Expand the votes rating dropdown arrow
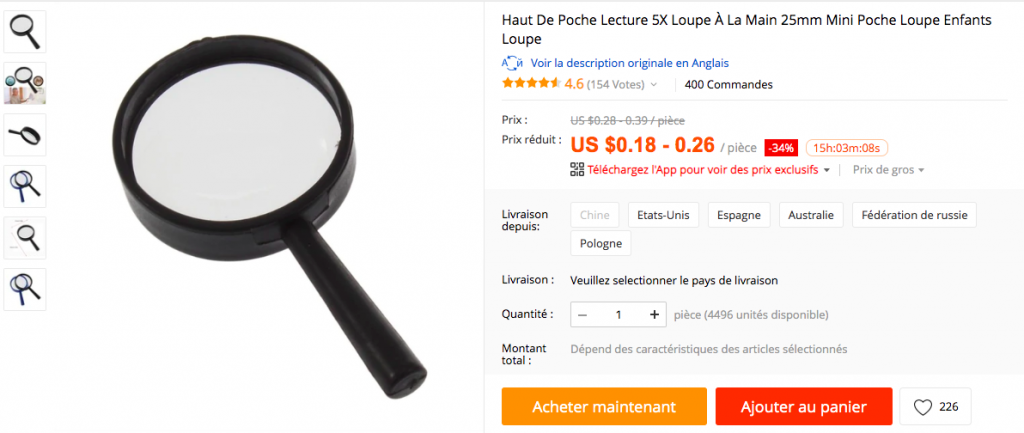 pos(654,85)
